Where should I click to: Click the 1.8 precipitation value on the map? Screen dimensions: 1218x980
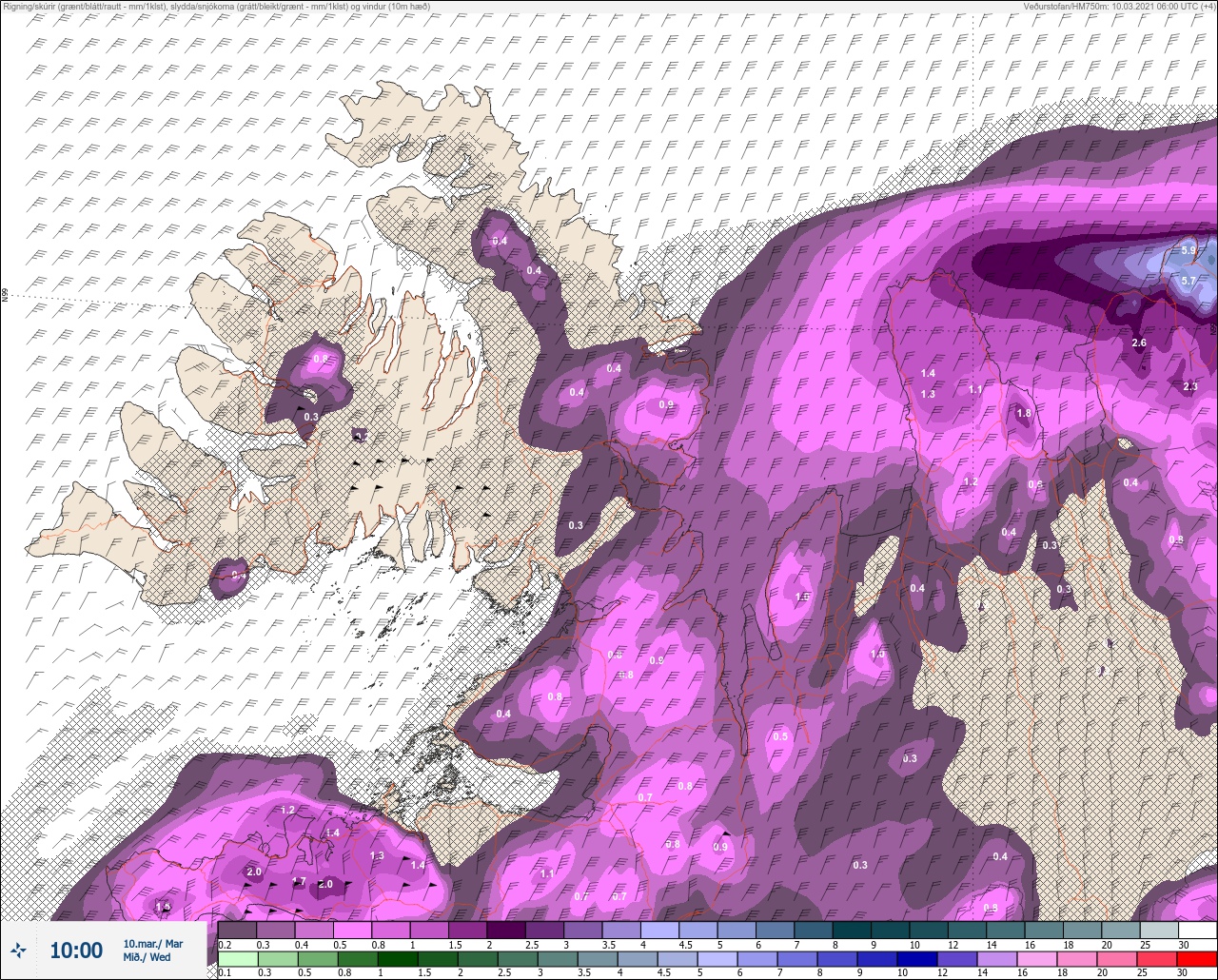click(x=1024, y=414)
